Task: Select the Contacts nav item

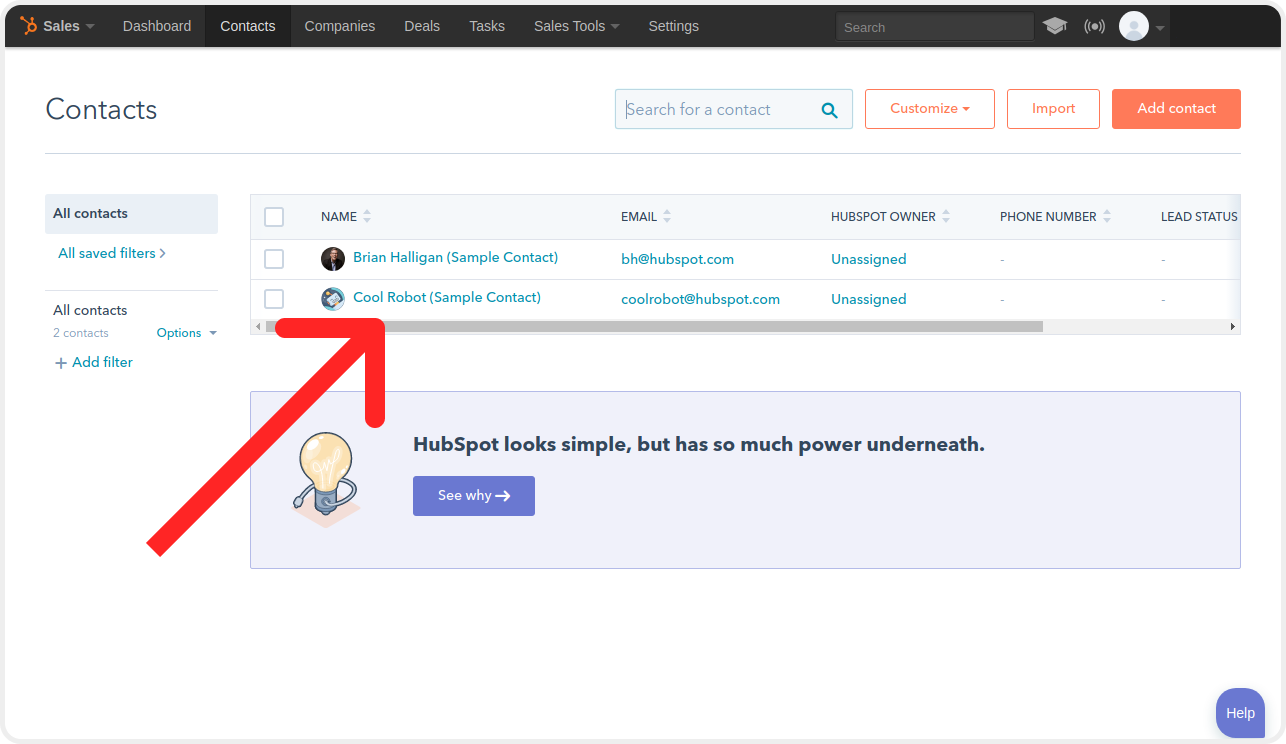Action: click(248, 26)
